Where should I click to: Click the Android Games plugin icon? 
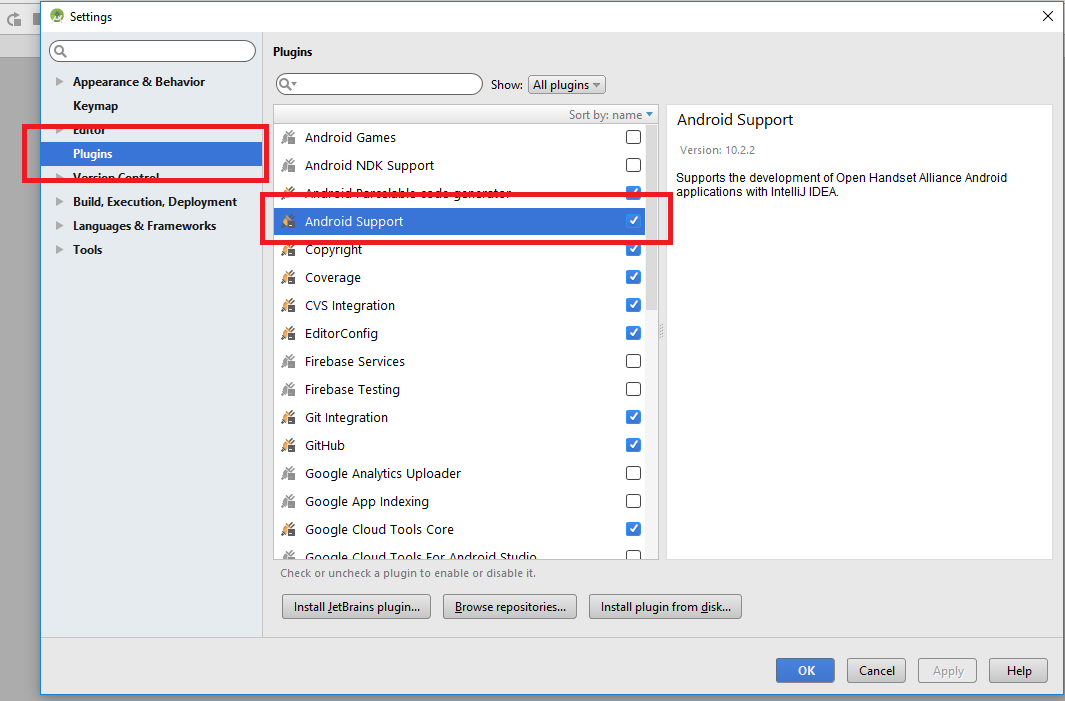[x=288, y=138]
